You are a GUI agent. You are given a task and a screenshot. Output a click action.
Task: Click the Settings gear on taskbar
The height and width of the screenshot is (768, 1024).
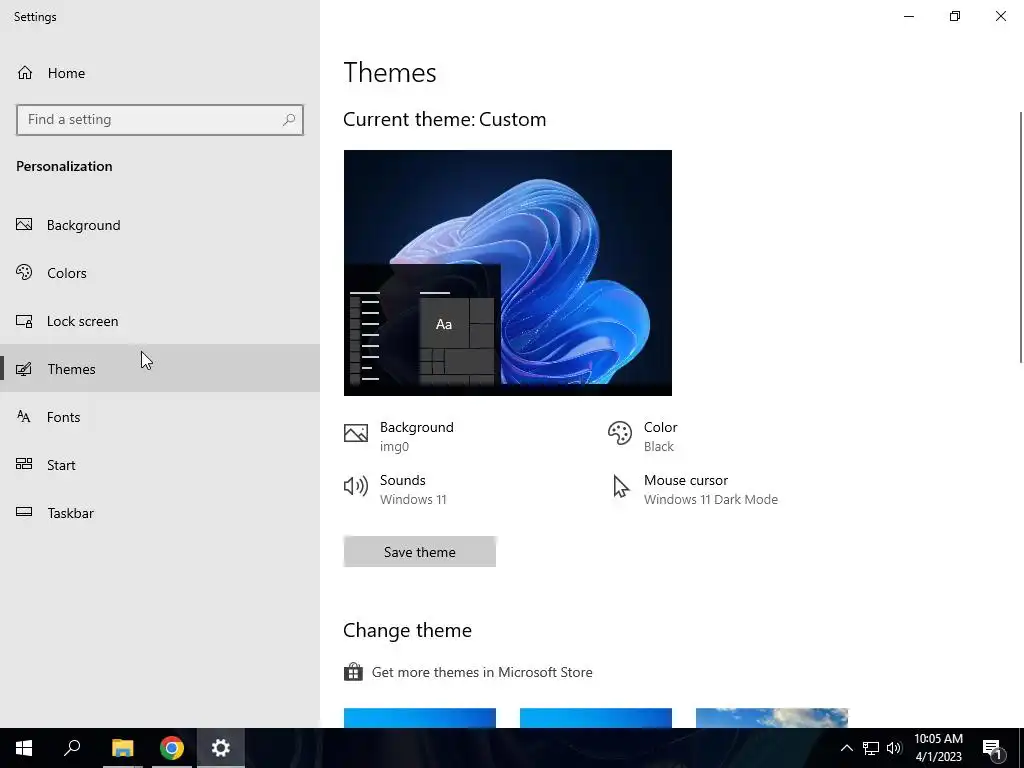coord(221,748)
